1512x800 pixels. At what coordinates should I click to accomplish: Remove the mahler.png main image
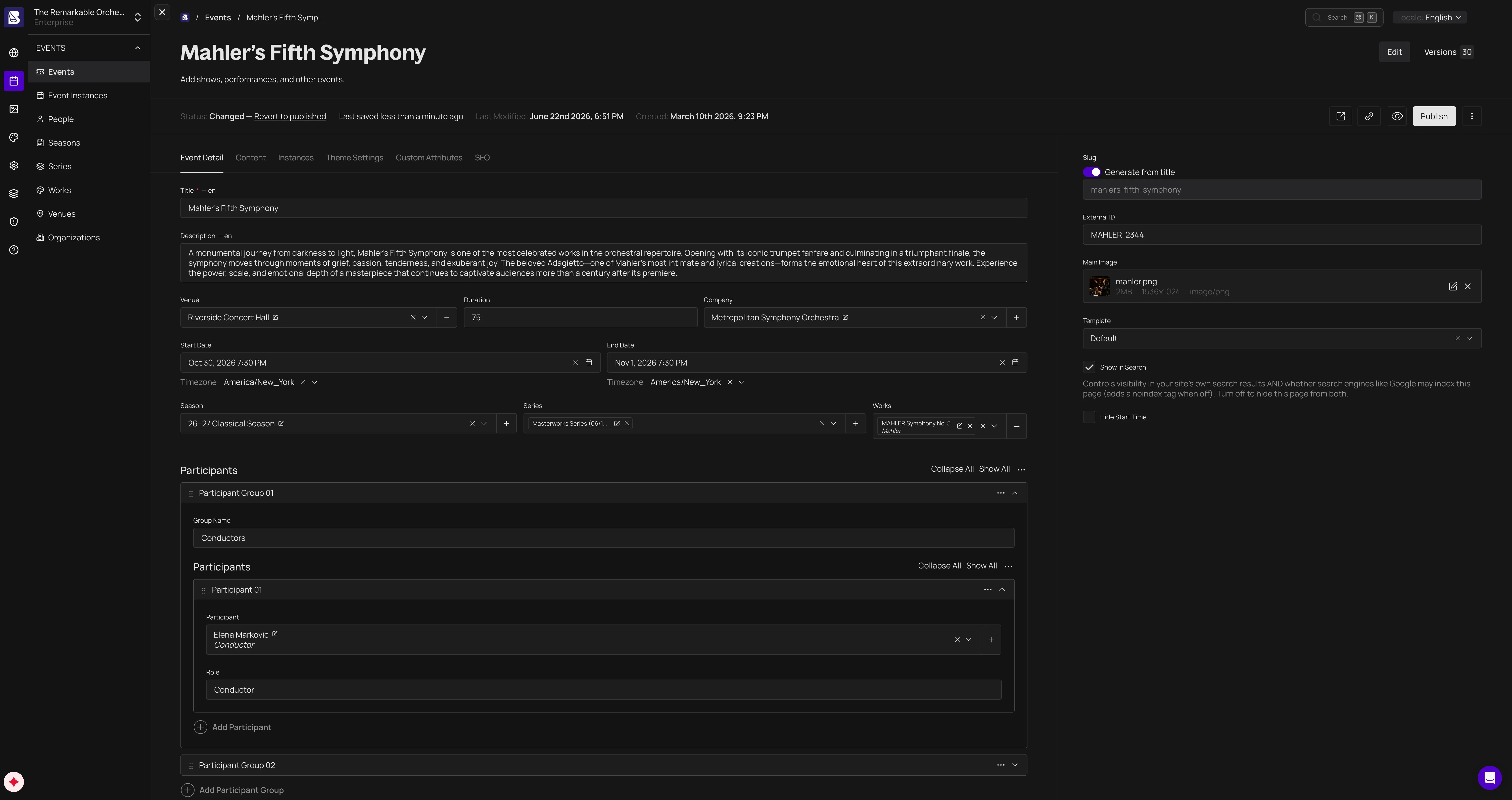(x=1468, y=286)
